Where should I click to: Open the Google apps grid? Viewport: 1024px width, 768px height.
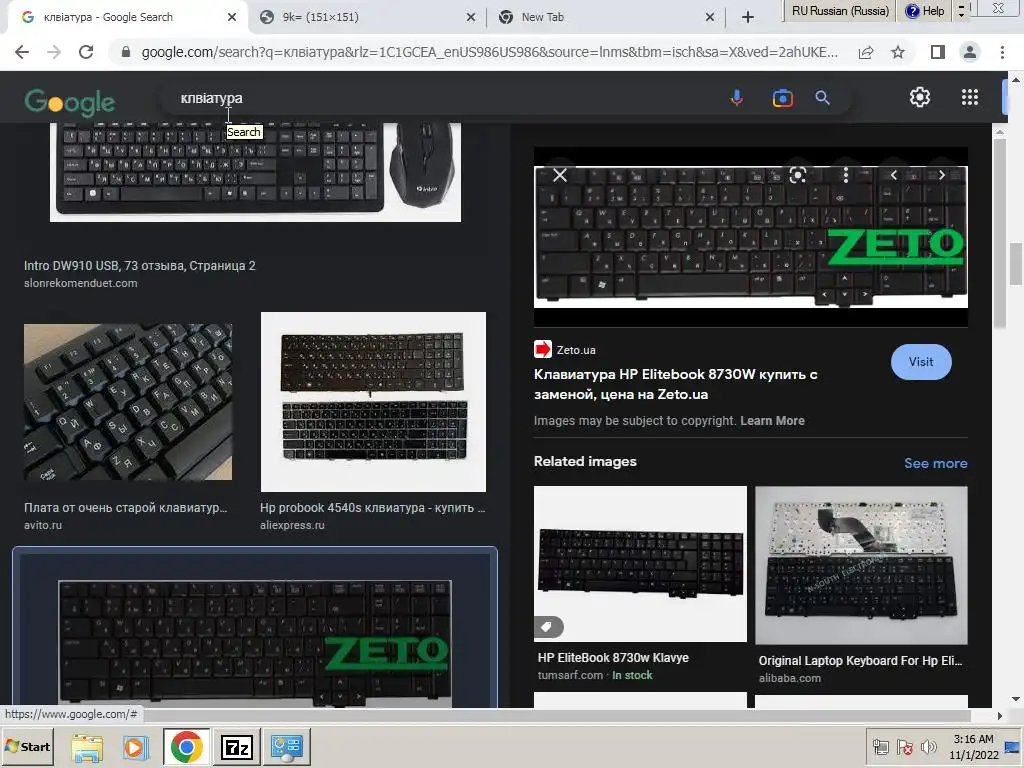pyautogui.click(x=970, y=97)
